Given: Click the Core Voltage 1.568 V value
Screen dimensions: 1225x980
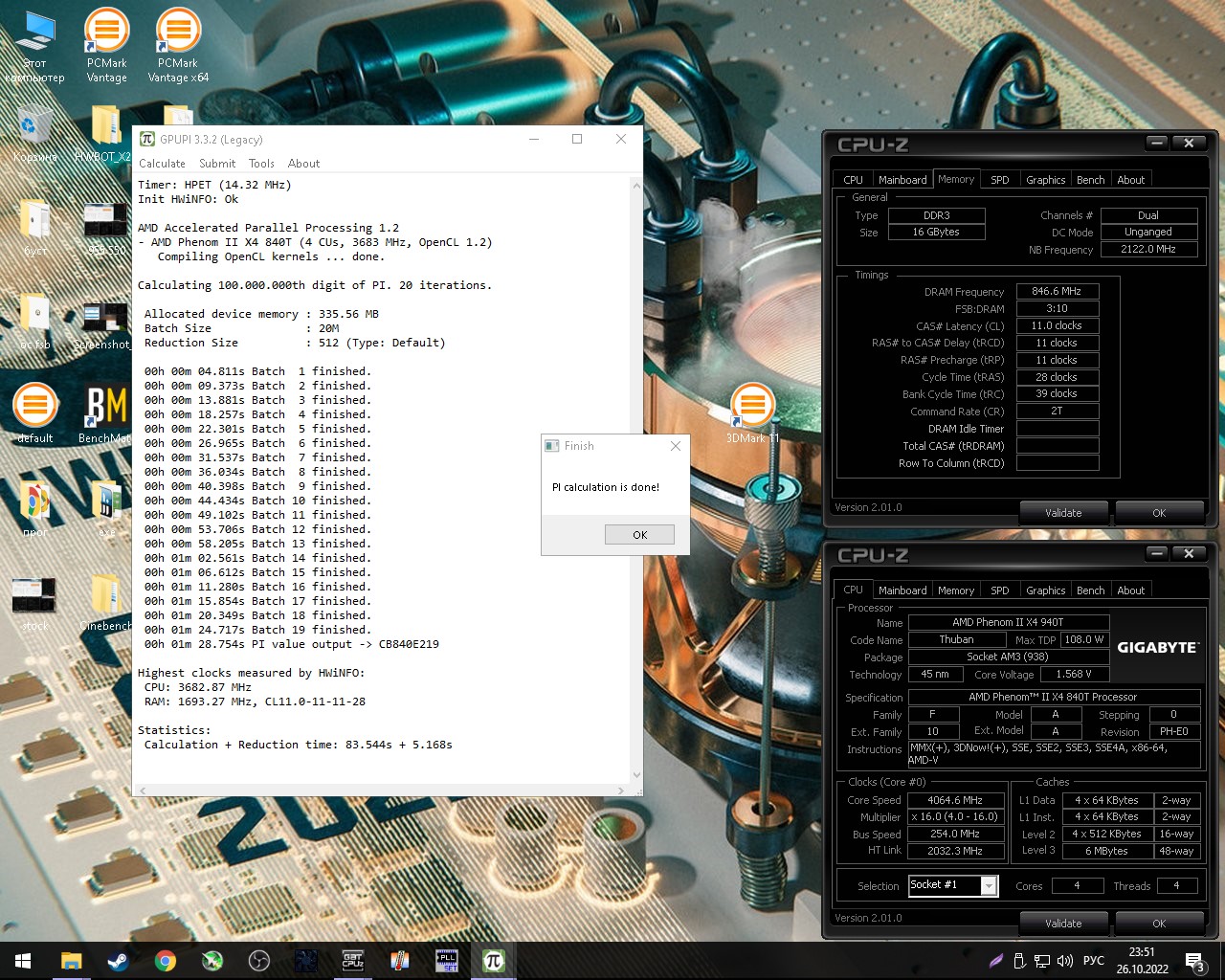Looking at the screenshot, I should [x=1073, y=674].
